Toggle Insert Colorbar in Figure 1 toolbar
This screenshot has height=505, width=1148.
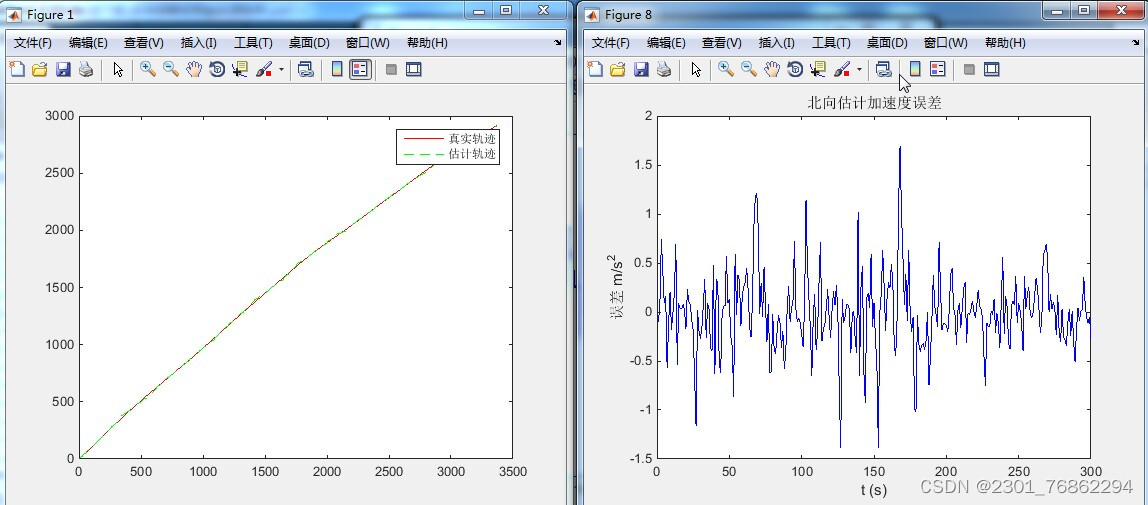[337, 70]
